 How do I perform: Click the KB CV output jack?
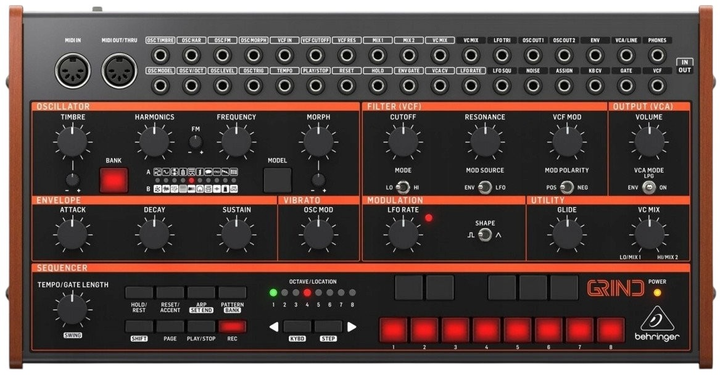(595, 86)
